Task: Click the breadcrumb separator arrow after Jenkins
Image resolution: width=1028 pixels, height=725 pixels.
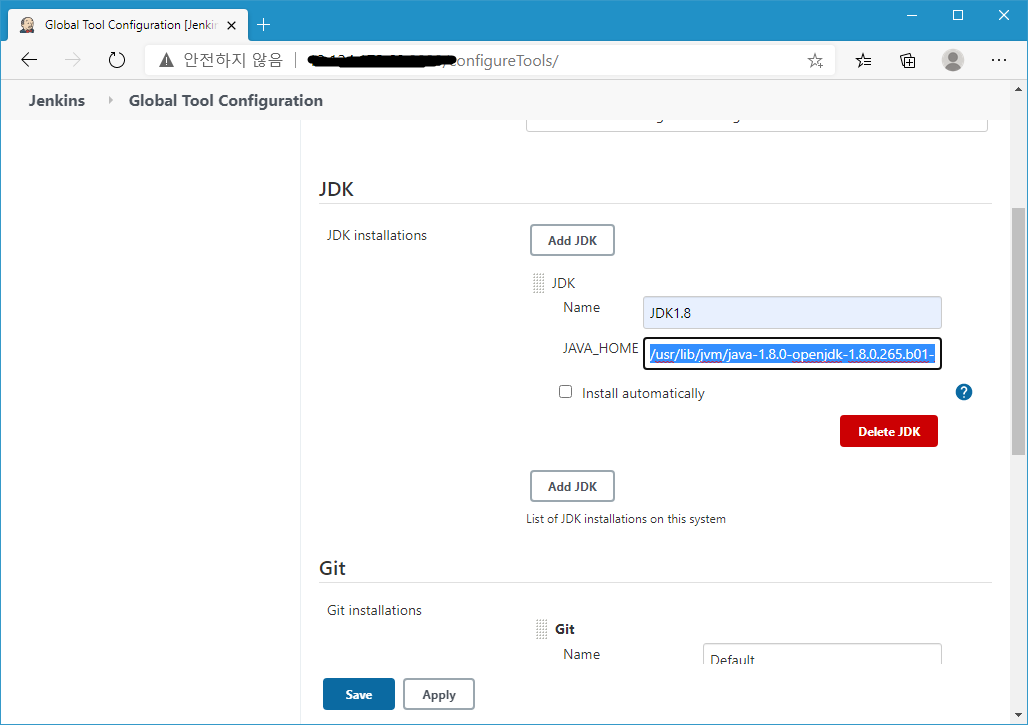Action: [110, 100]
